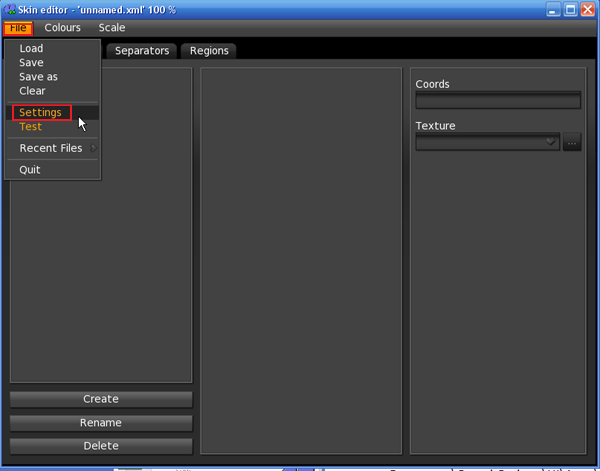Browse for texture with the ellipsis button

pyautogui.click(x=572, y=142)
